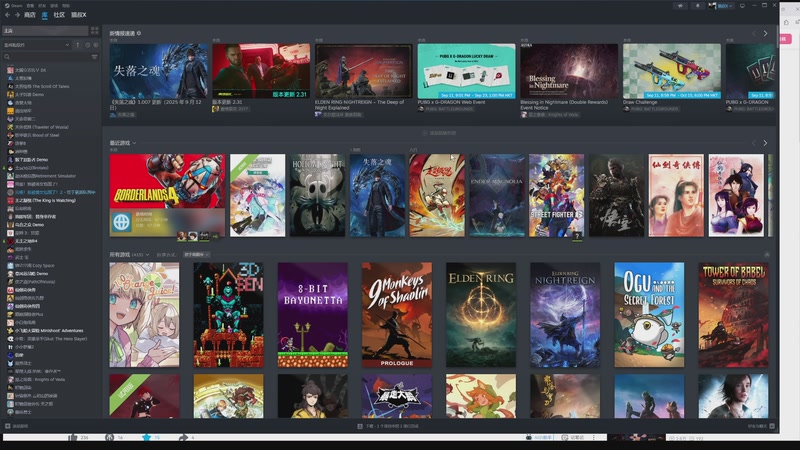This screenshot has width=800, height=450.
Task: Click the recent-activity clock icon in the sidebar
Action: tap(87, 45)
